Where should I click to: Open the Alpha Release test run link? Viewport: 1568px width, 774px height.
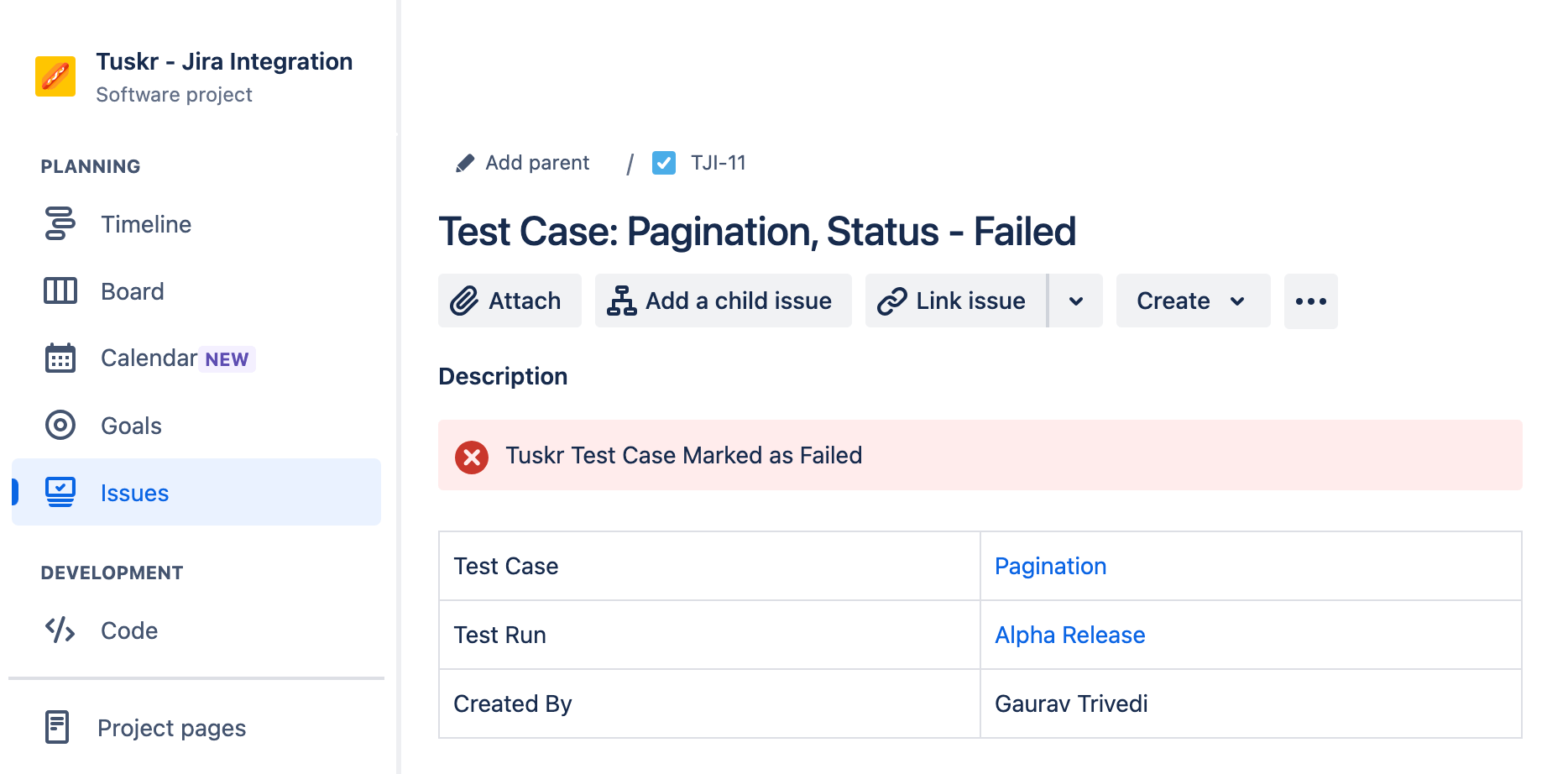pos(1069,635)
